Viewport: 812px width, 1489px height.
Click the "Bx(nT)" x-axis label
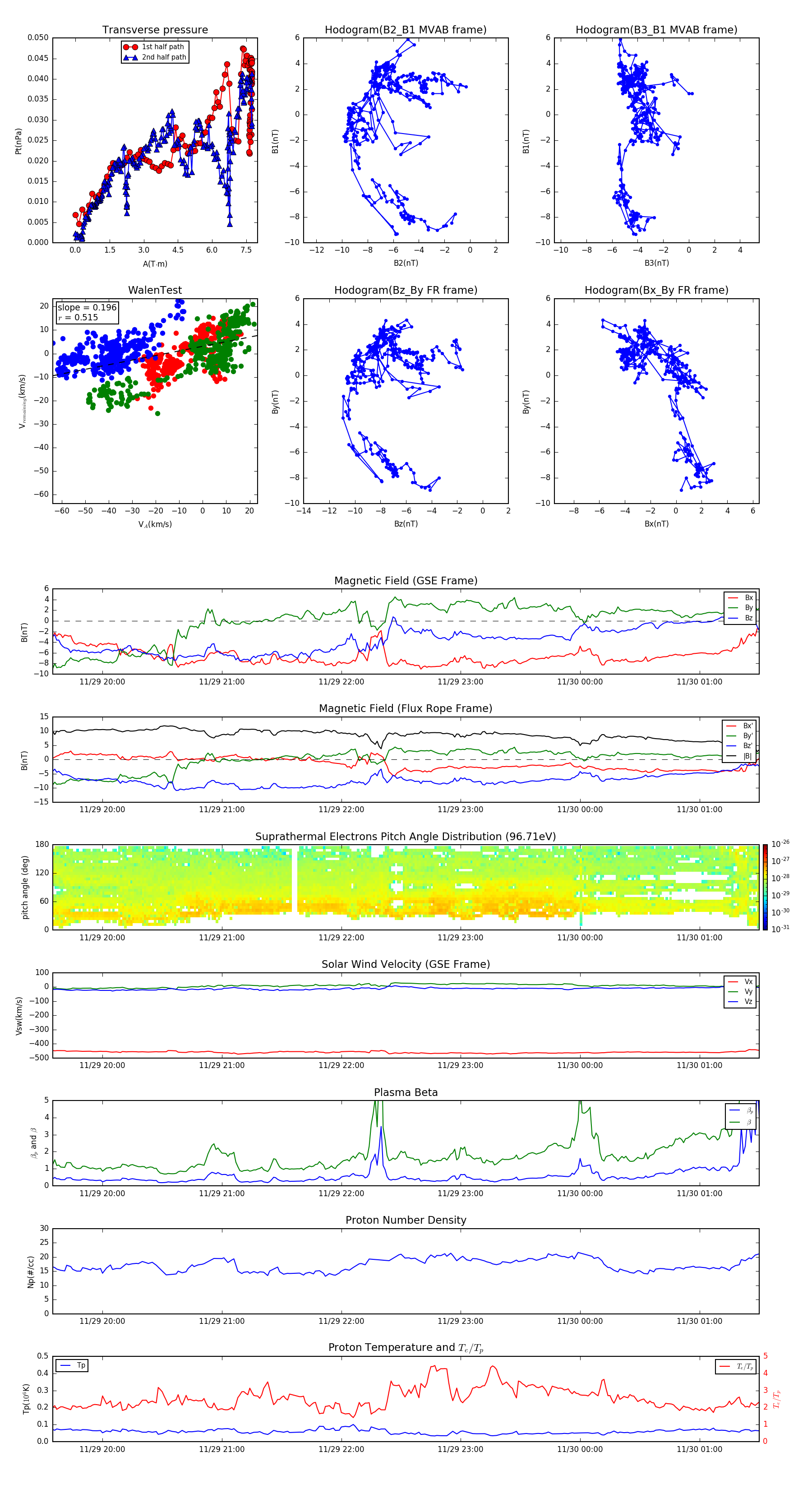656,524
